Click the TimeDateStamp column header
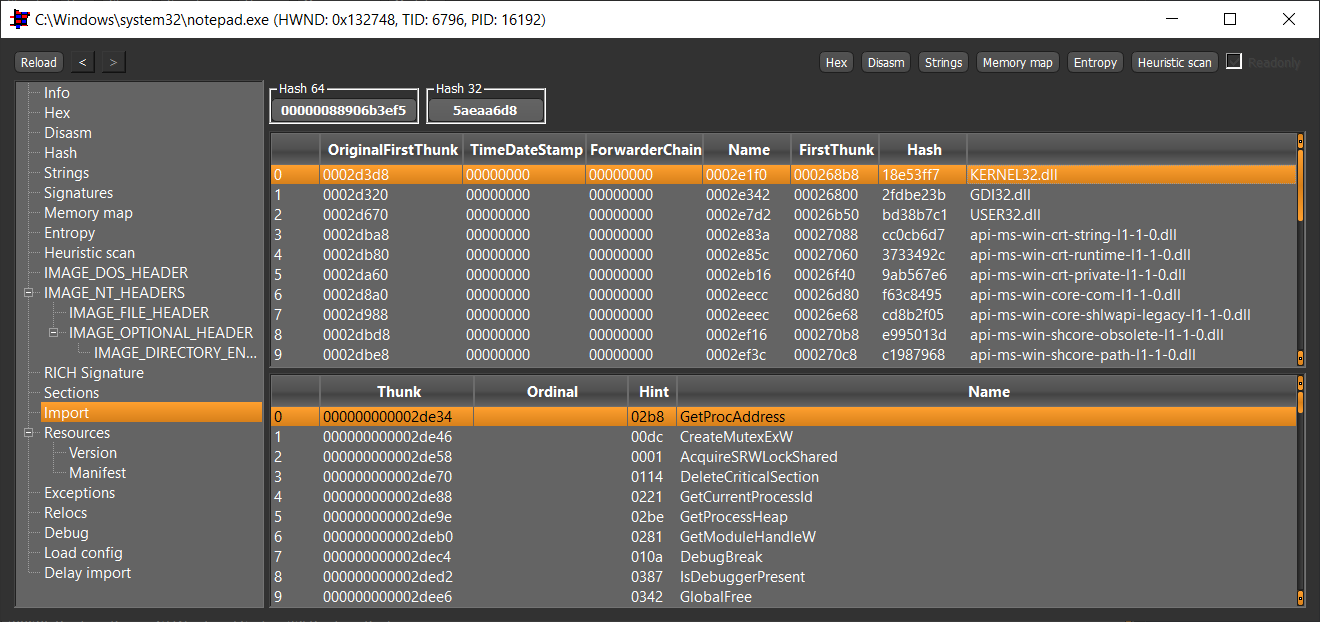Screen dimensions: 1320x622 coord(526,150)
